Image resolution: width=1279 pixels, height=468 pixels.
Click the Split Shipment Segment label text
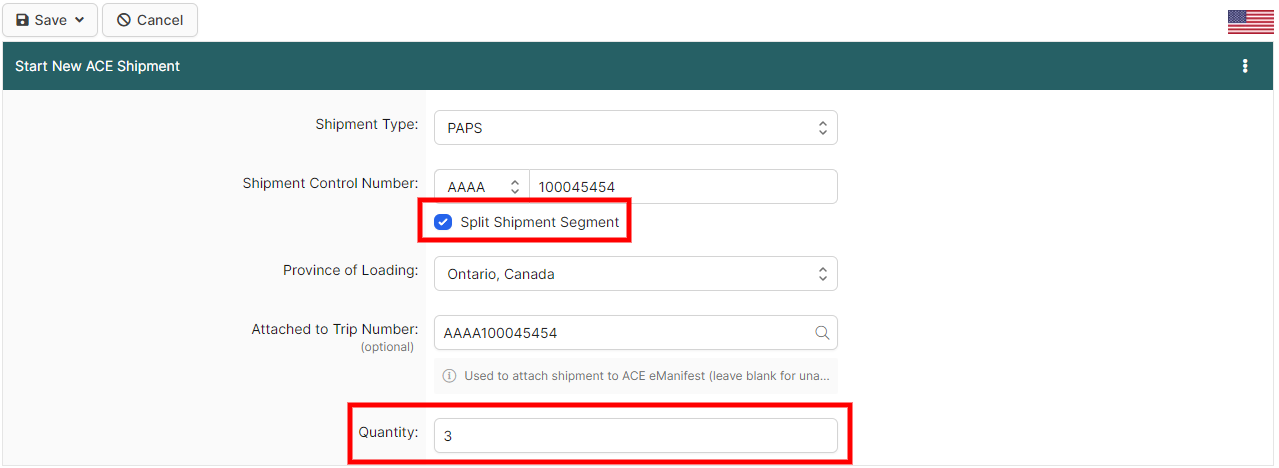click(x=539, y=222)
